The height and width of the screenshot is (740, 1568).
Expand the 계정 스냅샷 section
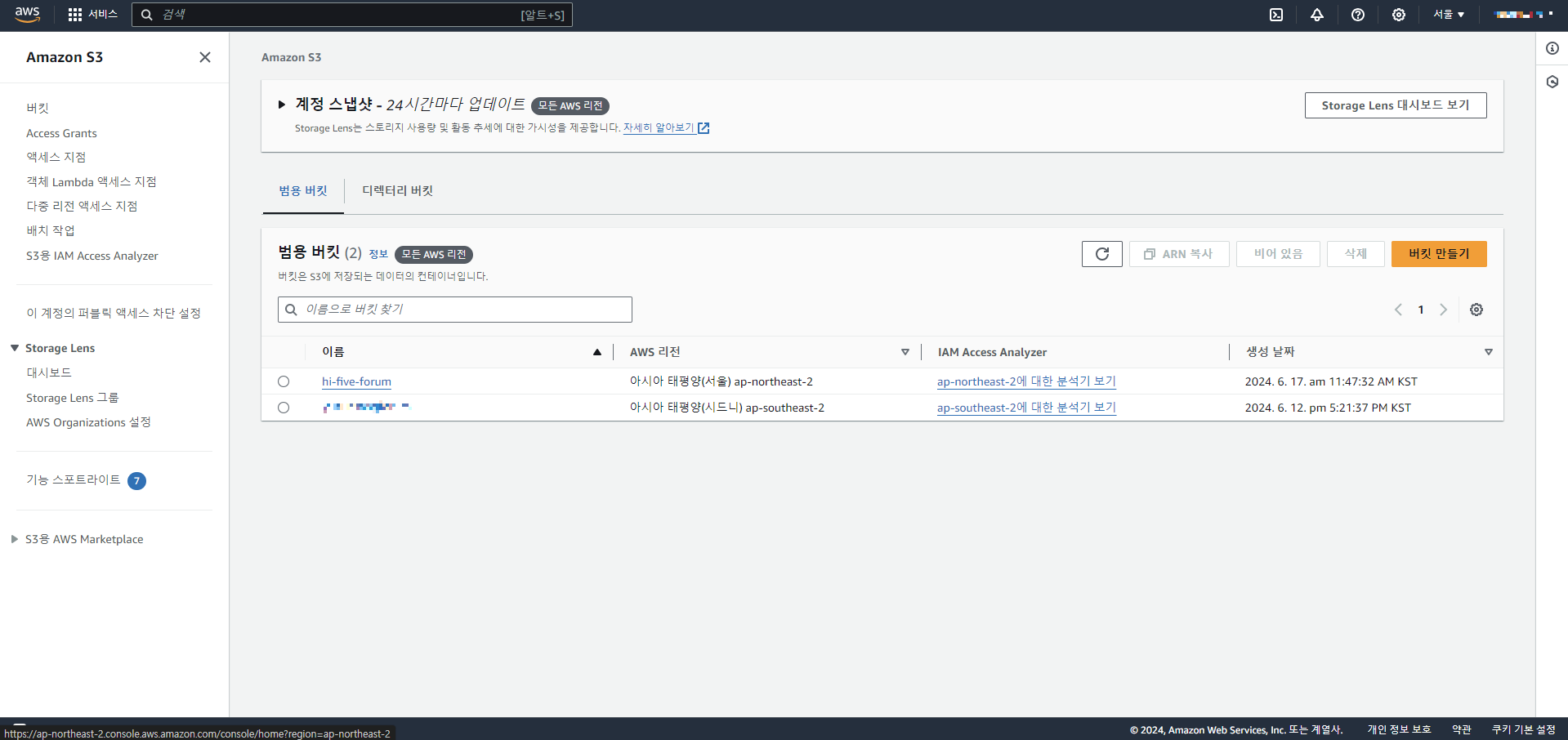(x=282, y=105)
